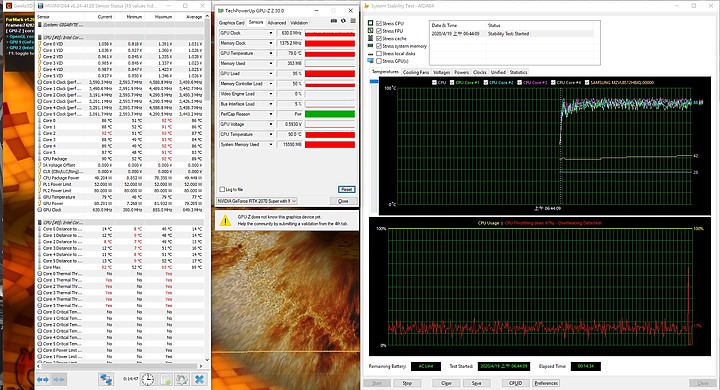Open the GPU Clock sensor dropdown
Screen dimensions: 720x390
point(270,33)
